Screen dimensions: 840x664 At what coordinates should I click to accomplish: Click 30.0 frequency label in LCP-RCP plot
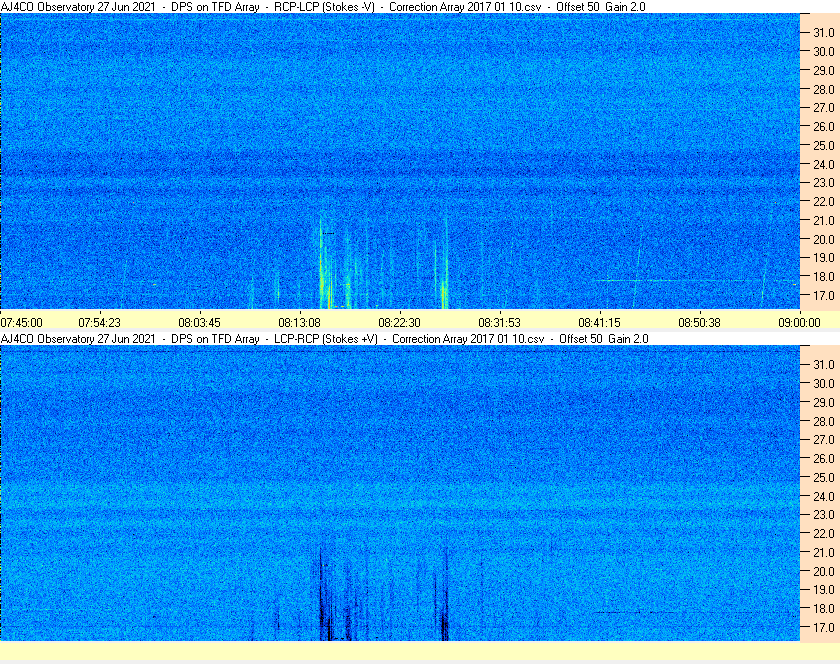pos(824,383)
